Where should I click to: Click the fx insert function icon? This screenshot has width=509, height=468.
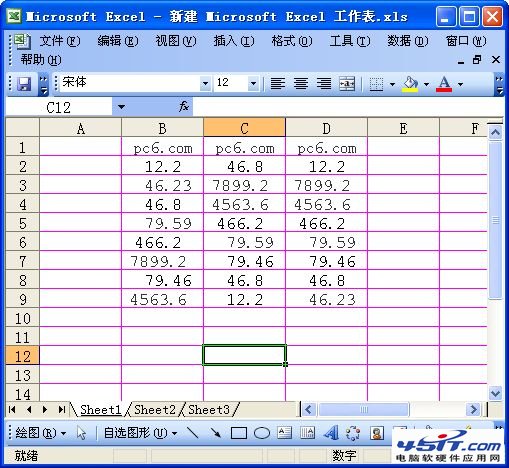coord(184,107)
